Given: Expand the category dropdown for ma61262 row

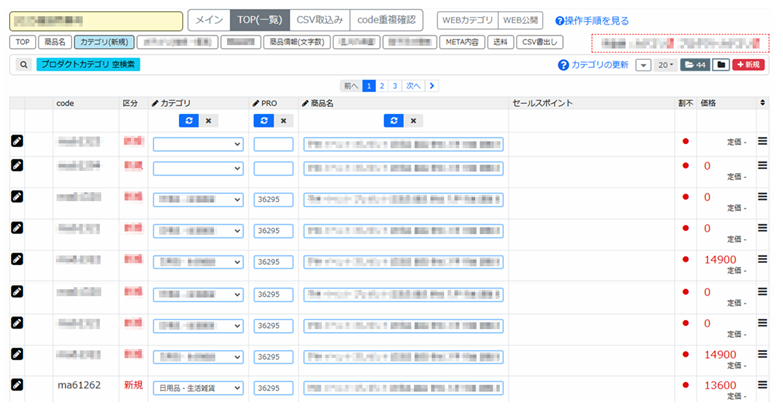Looking at the screenshot, I should [x=198, y=387].
